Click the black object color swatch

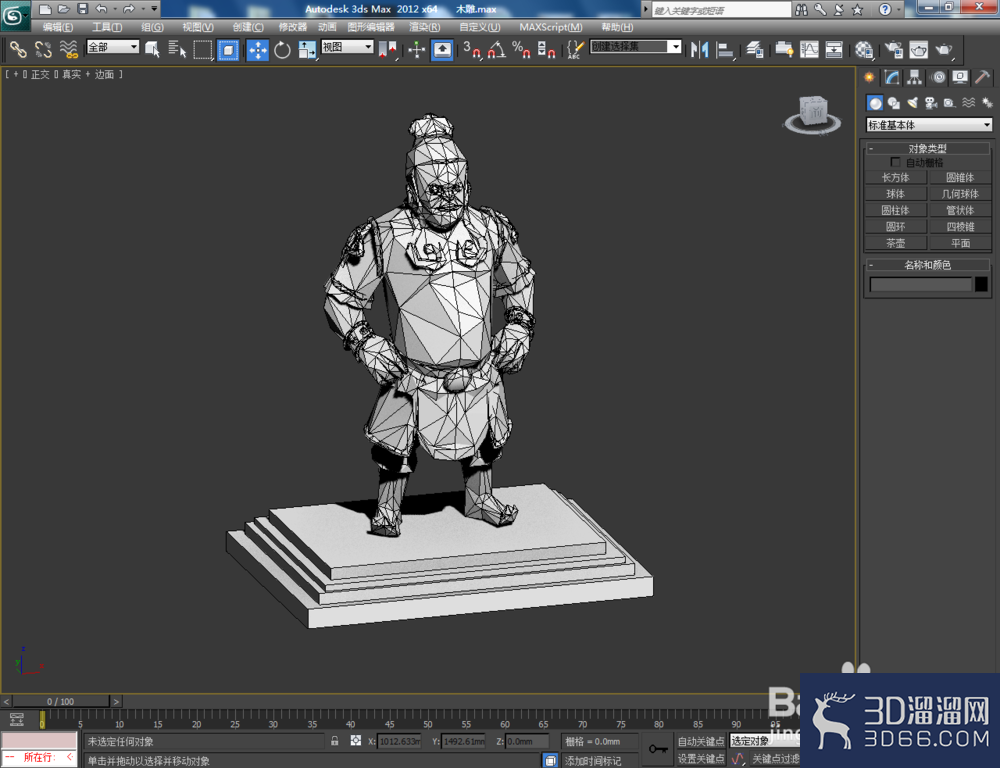tap(982, 284)
